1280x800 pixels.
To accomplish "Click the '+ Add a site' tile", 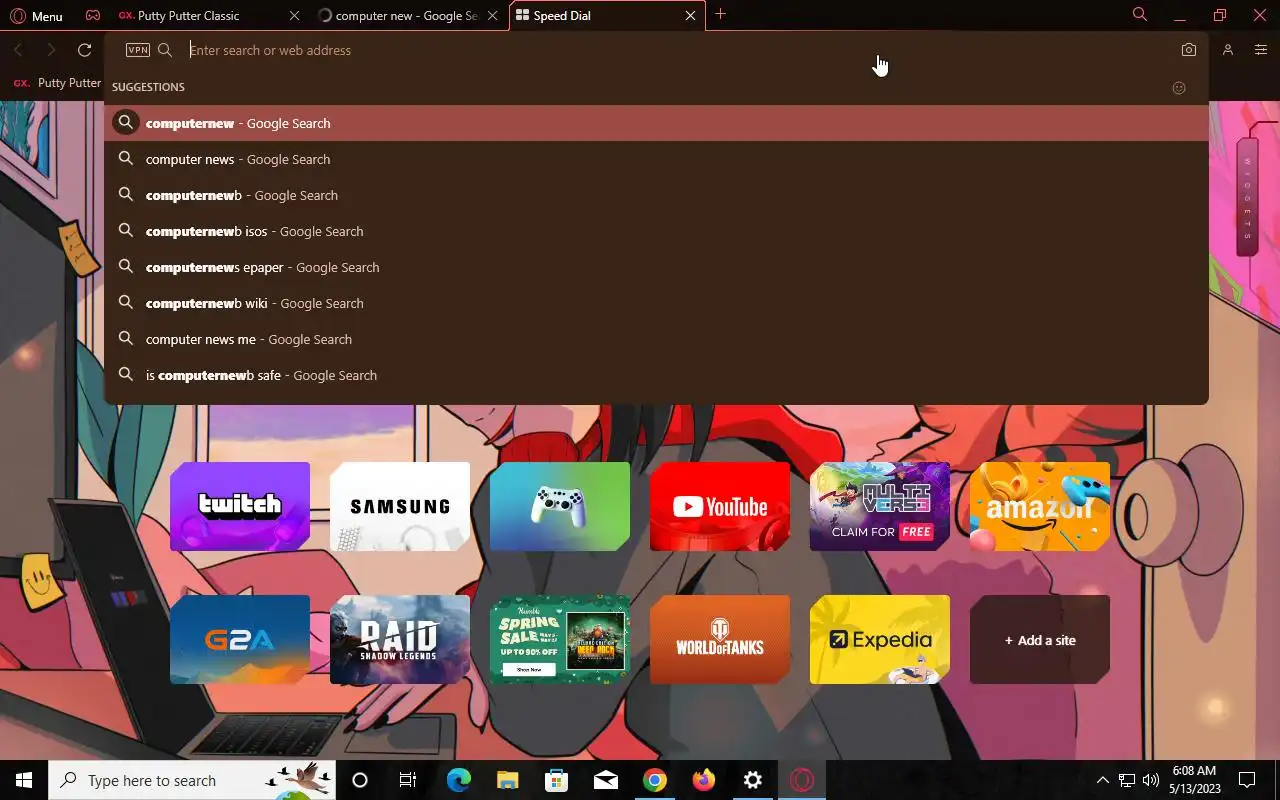I will coord(1040,640).
